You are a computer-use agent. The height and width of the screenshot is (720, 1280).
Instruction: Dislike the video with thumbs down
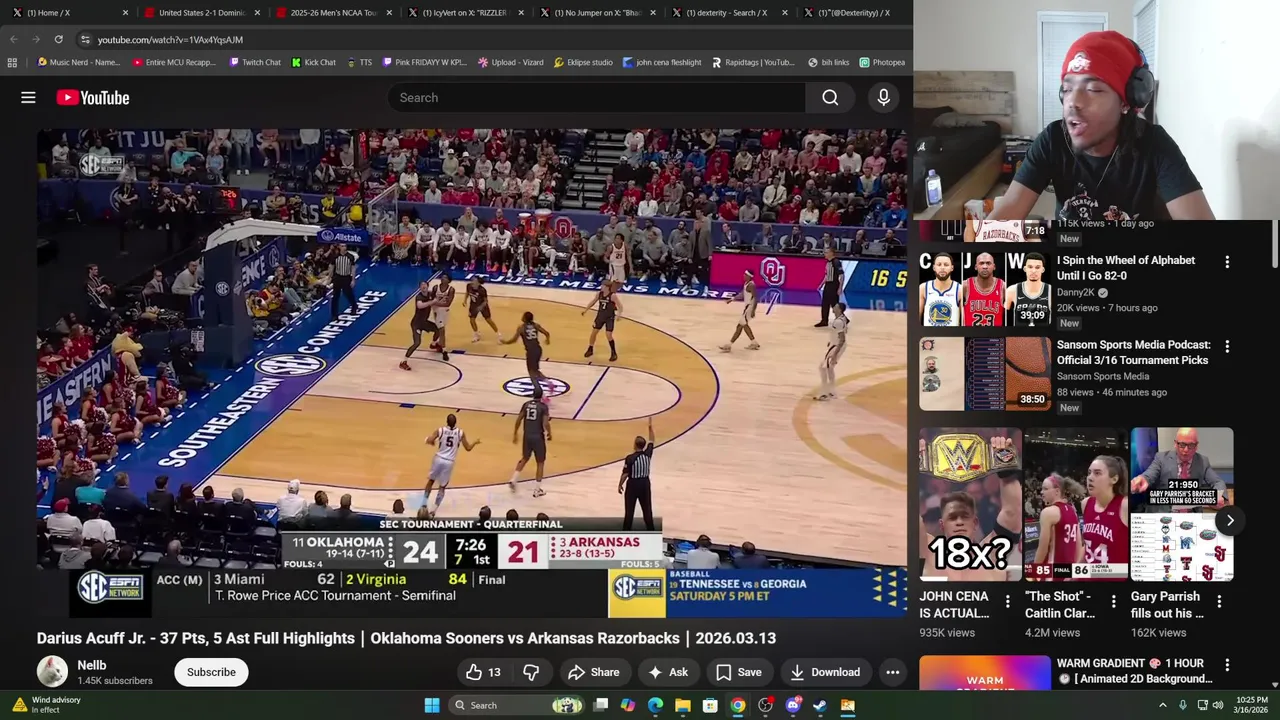click(x=531, y=672)
